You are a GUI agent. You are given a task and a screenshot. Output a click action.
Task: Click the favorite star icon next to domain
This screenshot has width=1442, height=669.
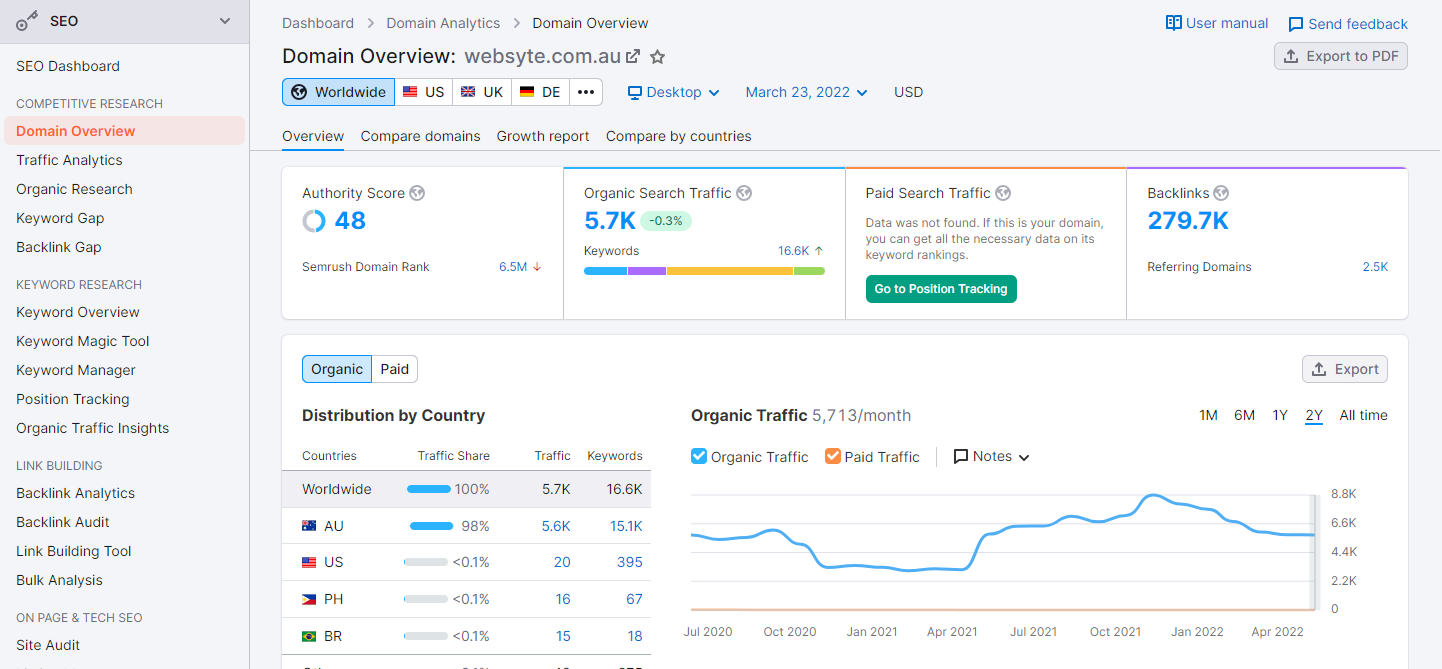657,56
